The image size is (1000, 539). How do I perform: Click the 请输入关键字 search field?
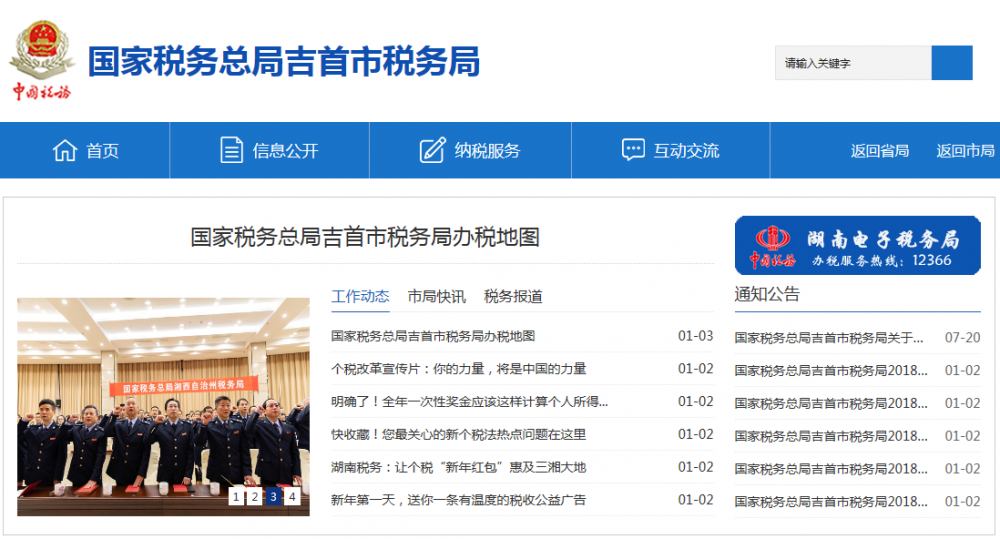(x=853, y=63)
